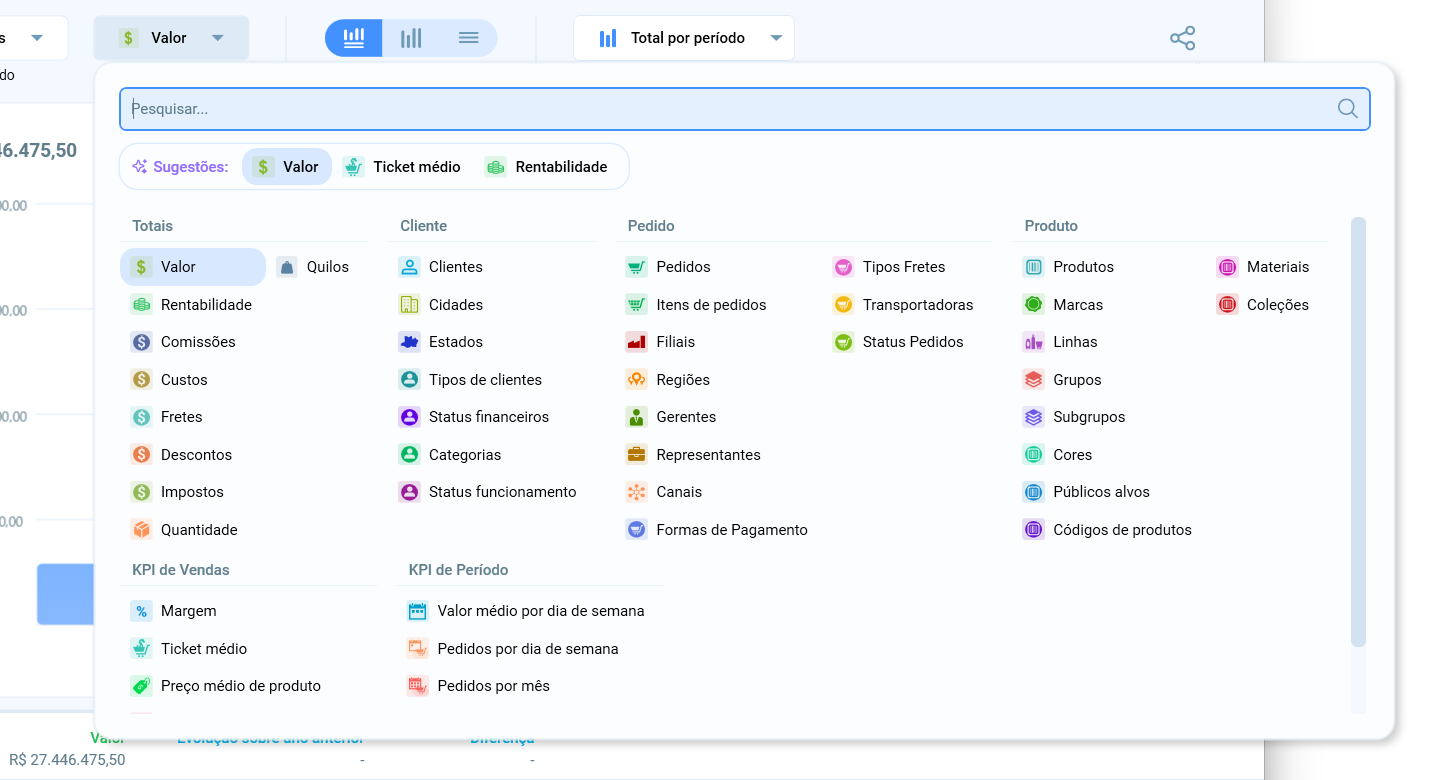1454x780 pixels.
Task: Click the Cidades building icon
Action: (x=409, y=305)
